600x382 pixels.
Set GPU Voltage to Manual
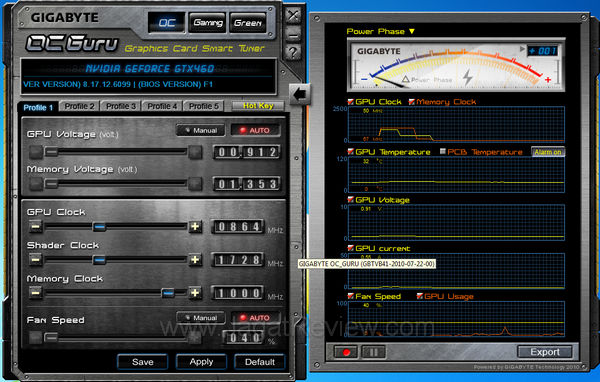click(201, 131)
